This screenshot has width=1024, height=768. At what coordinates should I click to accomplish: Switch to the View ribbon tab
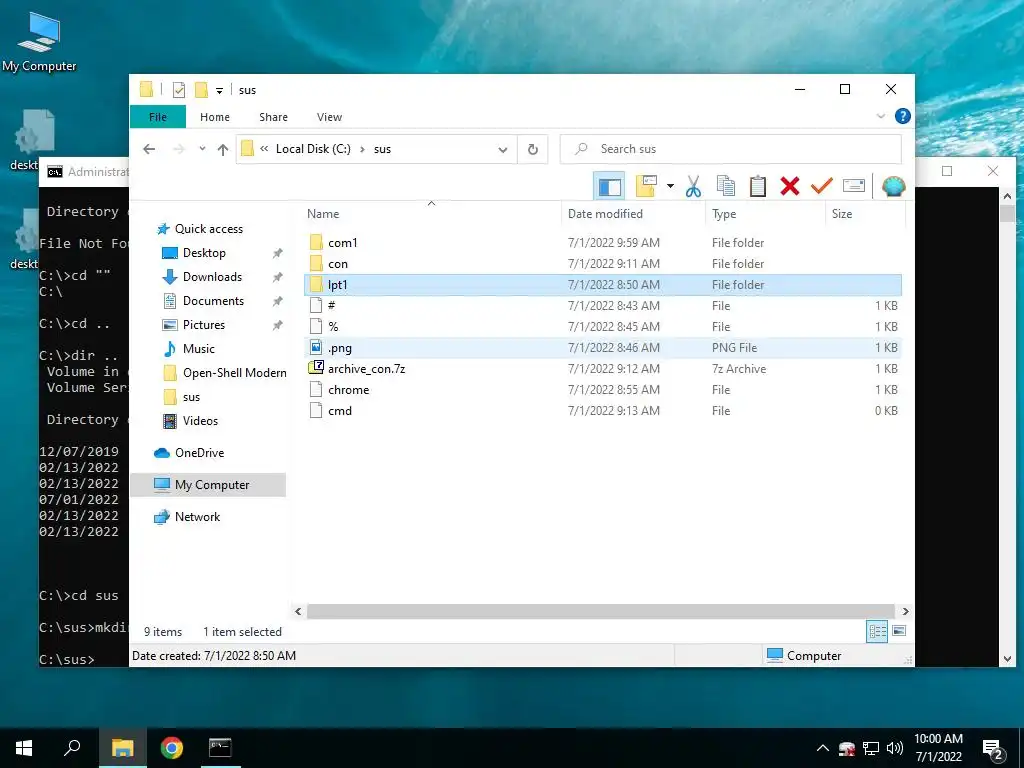tap(329, 117)
